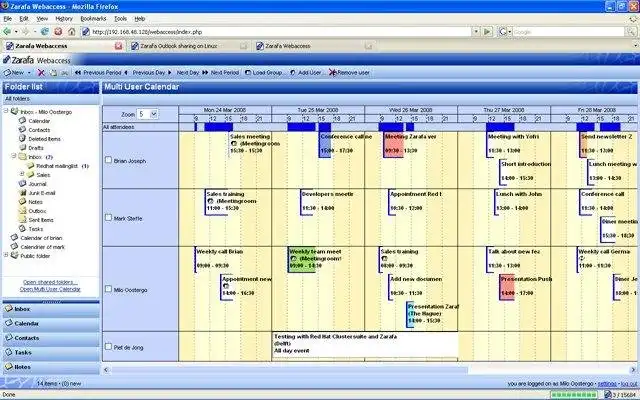The width and height of the screenshot is (640, 400).
Task: Open the Calendar folder icon in tree
Action: pyautogui.click(x=22, y=121)
